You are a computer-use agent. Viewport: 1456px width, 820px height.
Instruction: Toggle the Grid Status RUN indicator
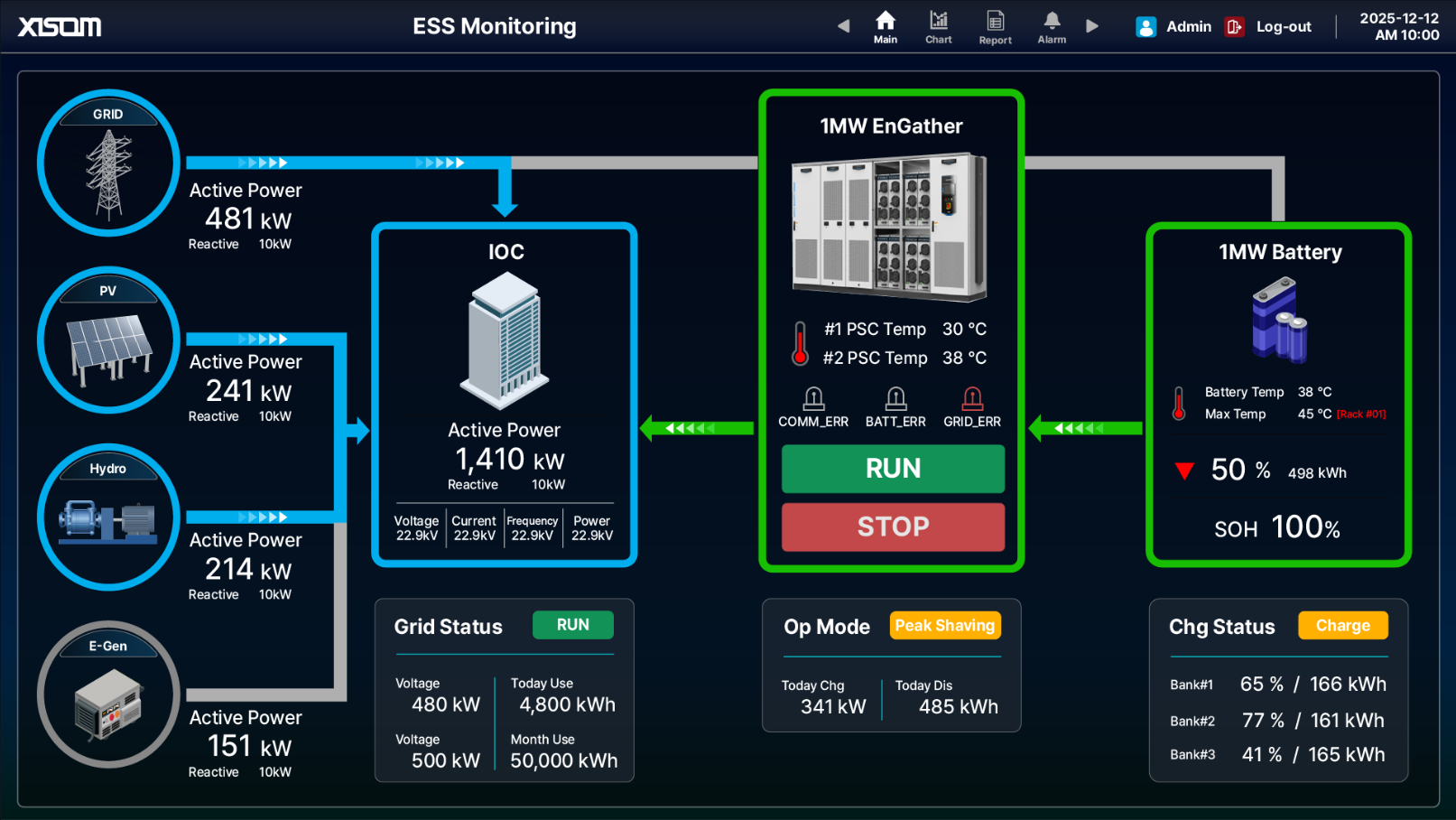click(x=572, y=625)
